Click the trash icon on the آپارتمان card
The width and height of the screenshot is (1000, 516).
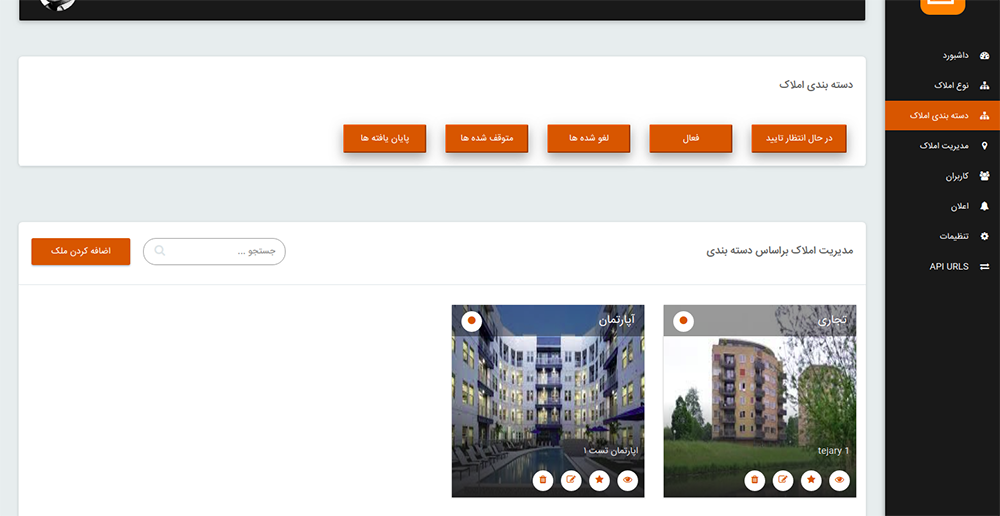pyautogui.click(x=543, y=481)
